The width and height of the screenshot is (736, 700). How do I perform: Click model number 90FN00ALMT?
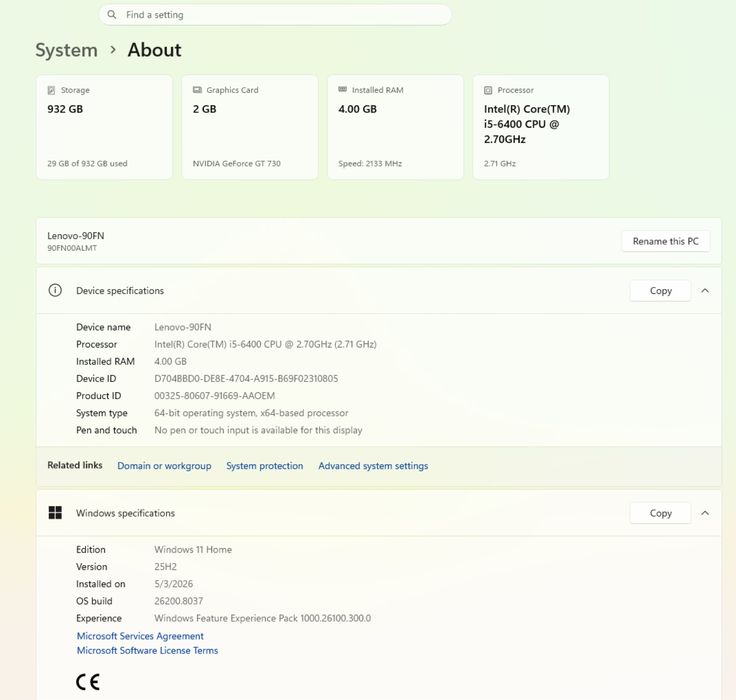[72, 248]
